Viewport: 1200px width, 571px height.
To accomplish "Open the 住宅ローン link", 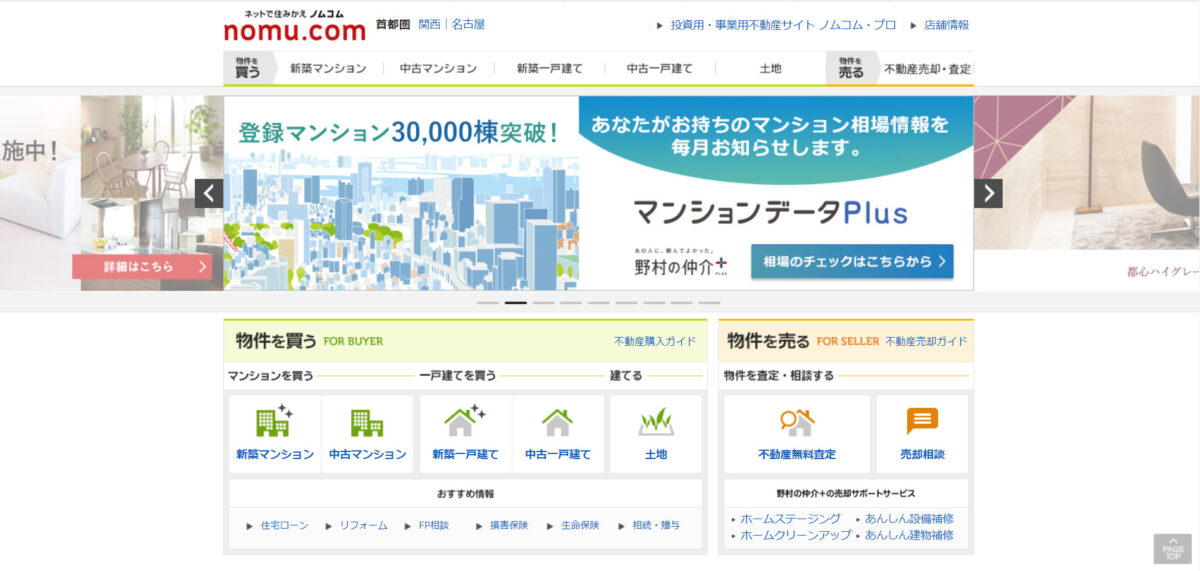I will click(284, 525).
